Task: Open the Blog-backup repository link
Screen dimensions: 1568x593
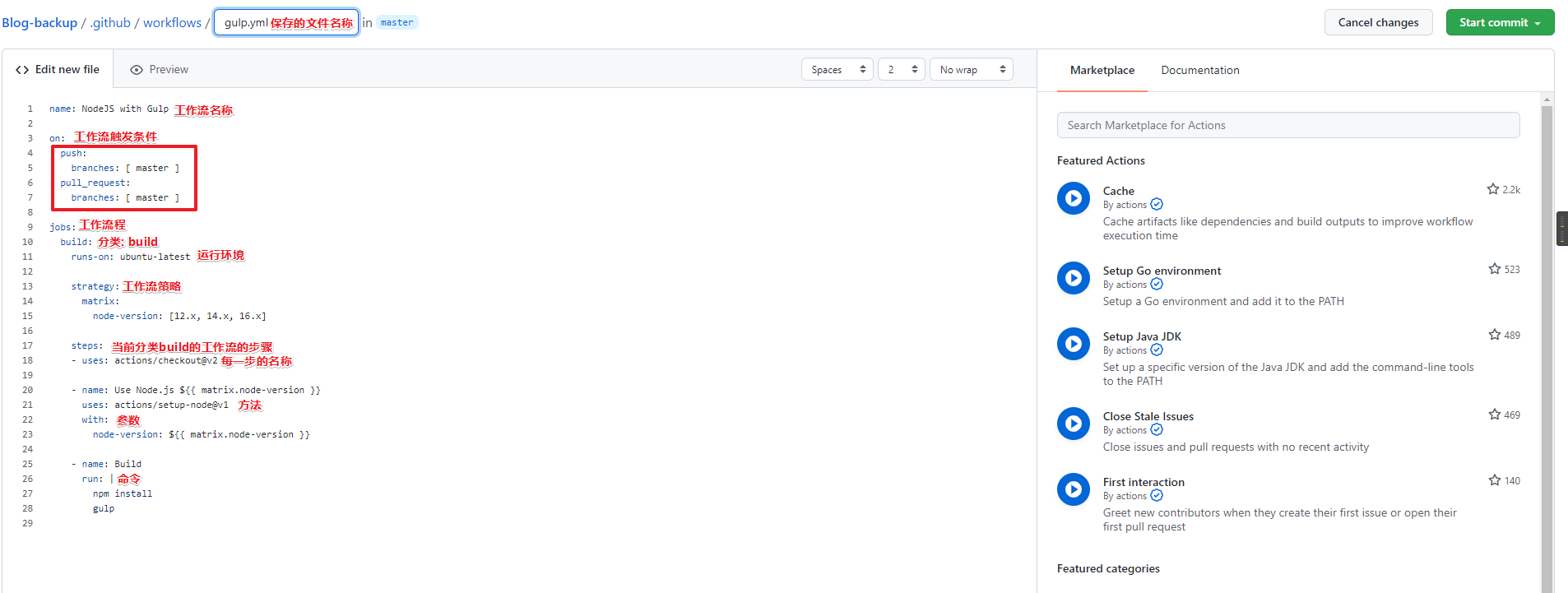Action: coord(39,23)
